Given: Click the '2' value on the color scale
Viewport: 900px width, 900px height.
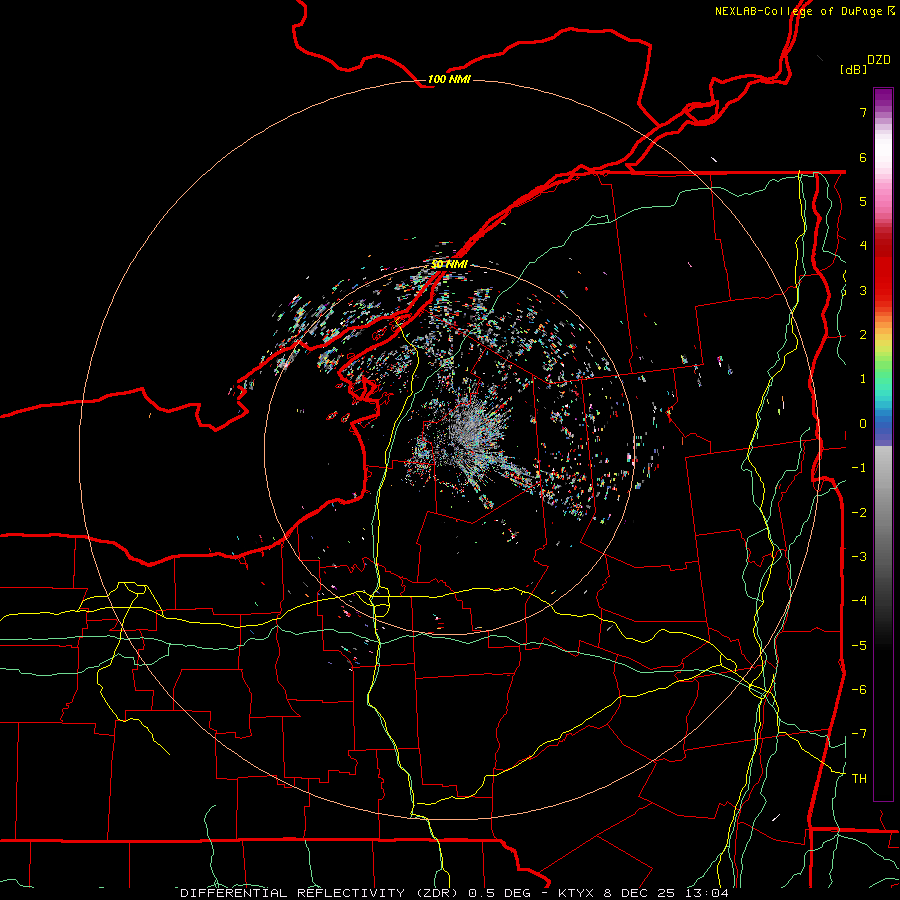Looking at the screenshot, I should [x=863, y=335].
